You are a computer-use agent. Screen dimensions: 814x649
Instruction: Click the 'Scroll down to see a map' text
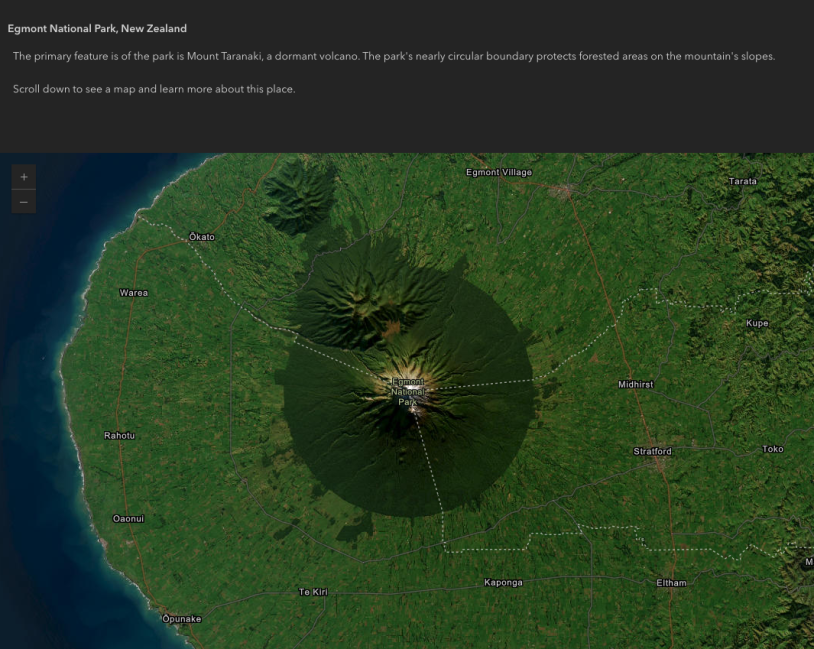pos(154,89)
